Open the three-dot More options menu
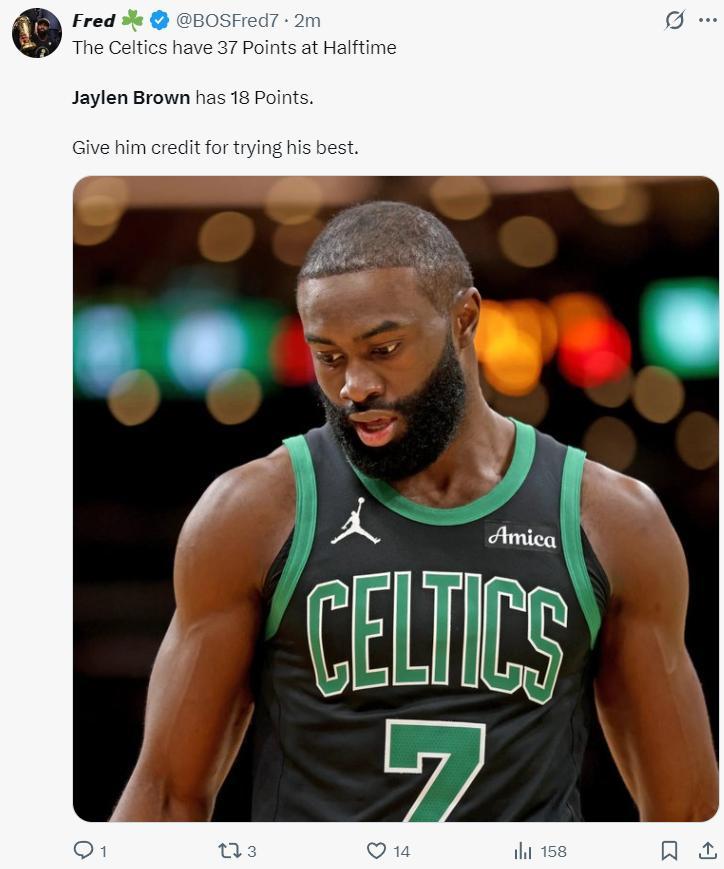 coord(707,20)
